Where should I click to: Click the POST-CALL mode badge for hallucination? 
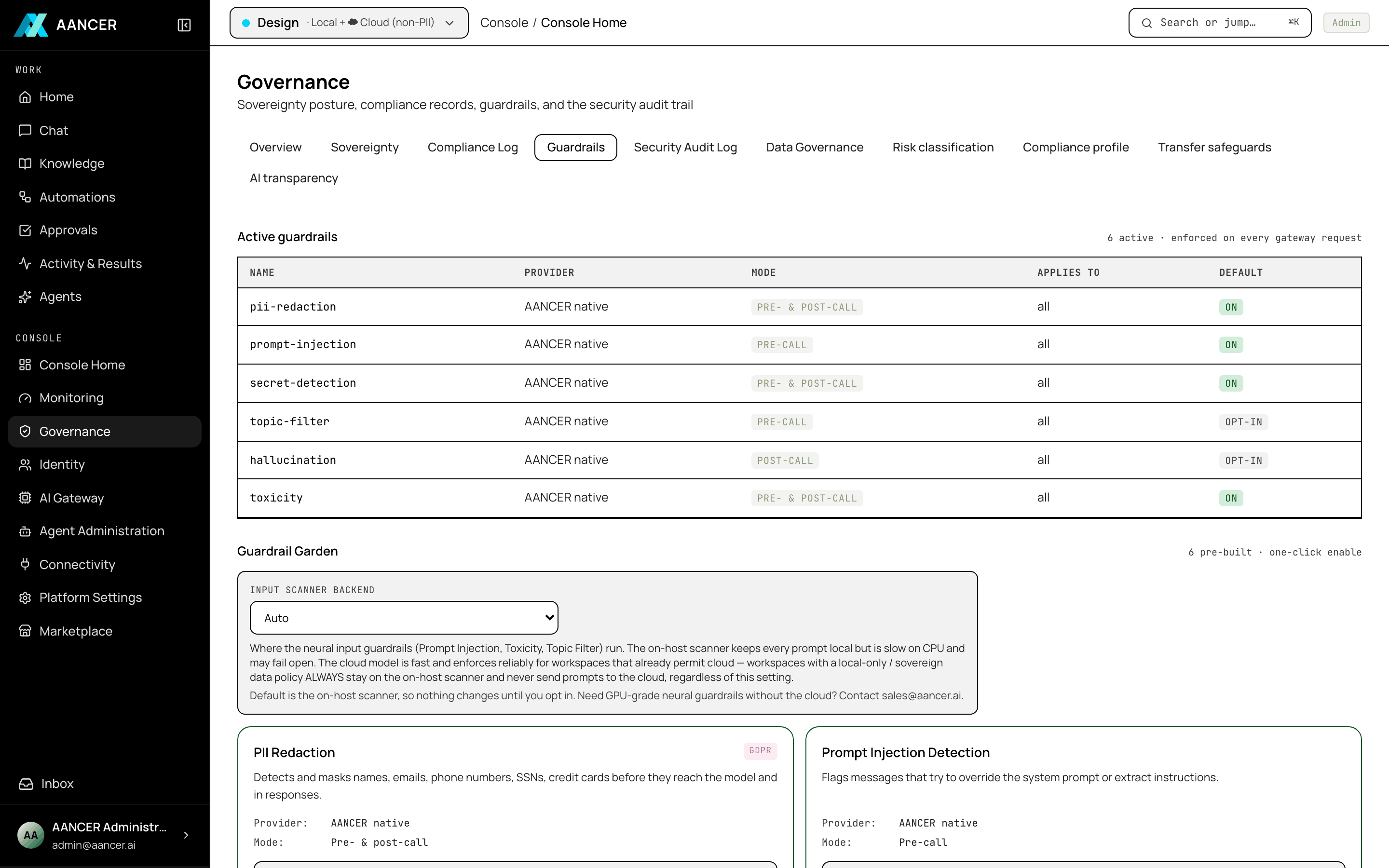(785, 461)
